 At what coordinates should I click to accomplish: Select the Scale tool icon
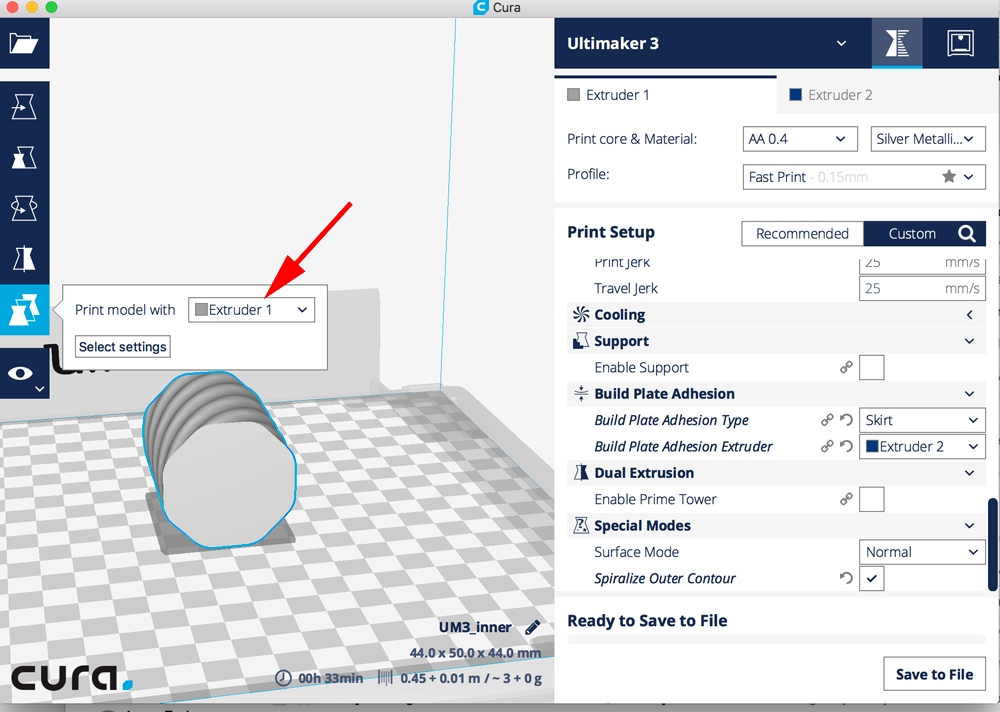(24, 157)
